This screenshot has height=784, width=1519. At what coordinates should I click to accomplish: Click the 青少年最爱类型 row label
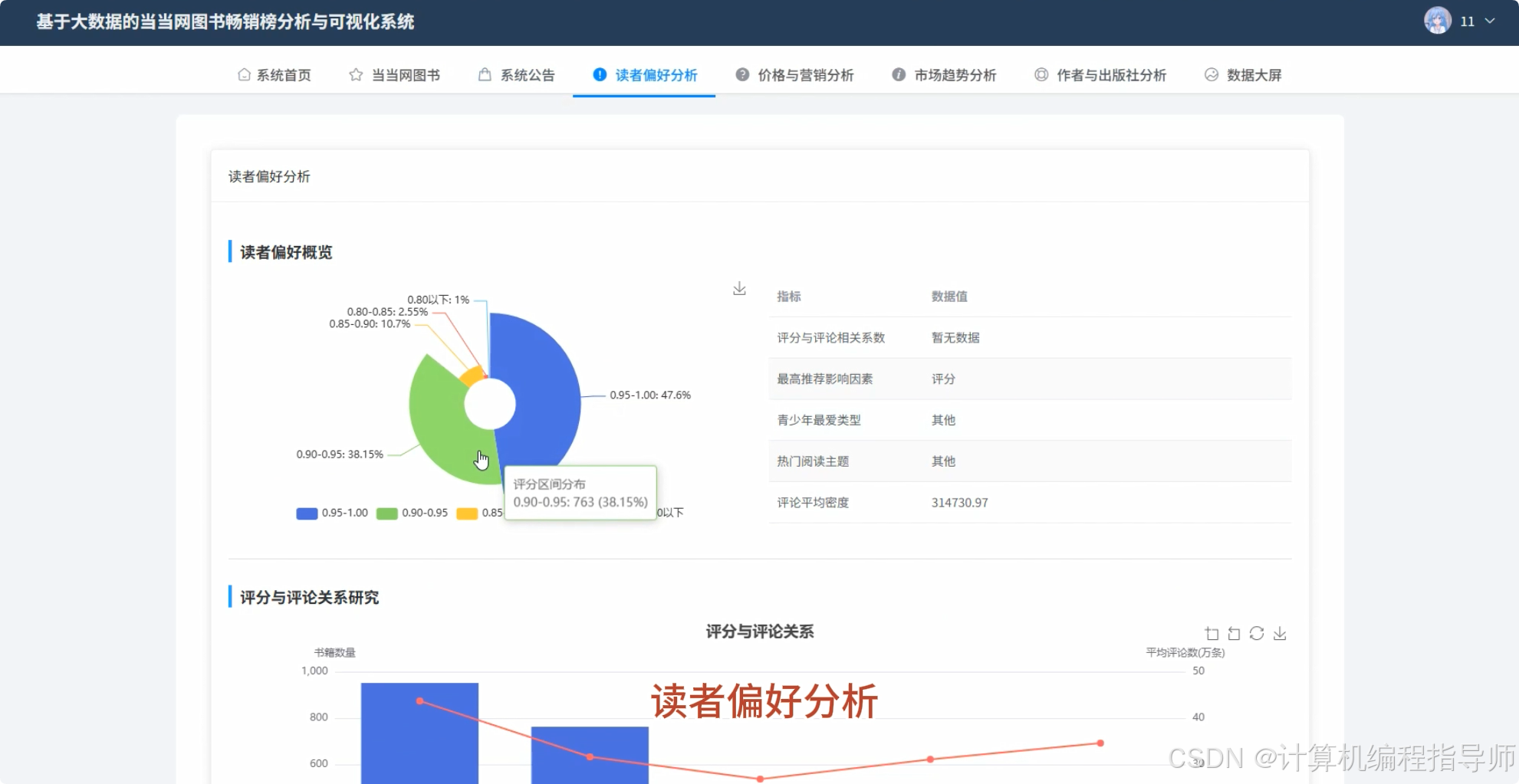[x=819, y=421]
